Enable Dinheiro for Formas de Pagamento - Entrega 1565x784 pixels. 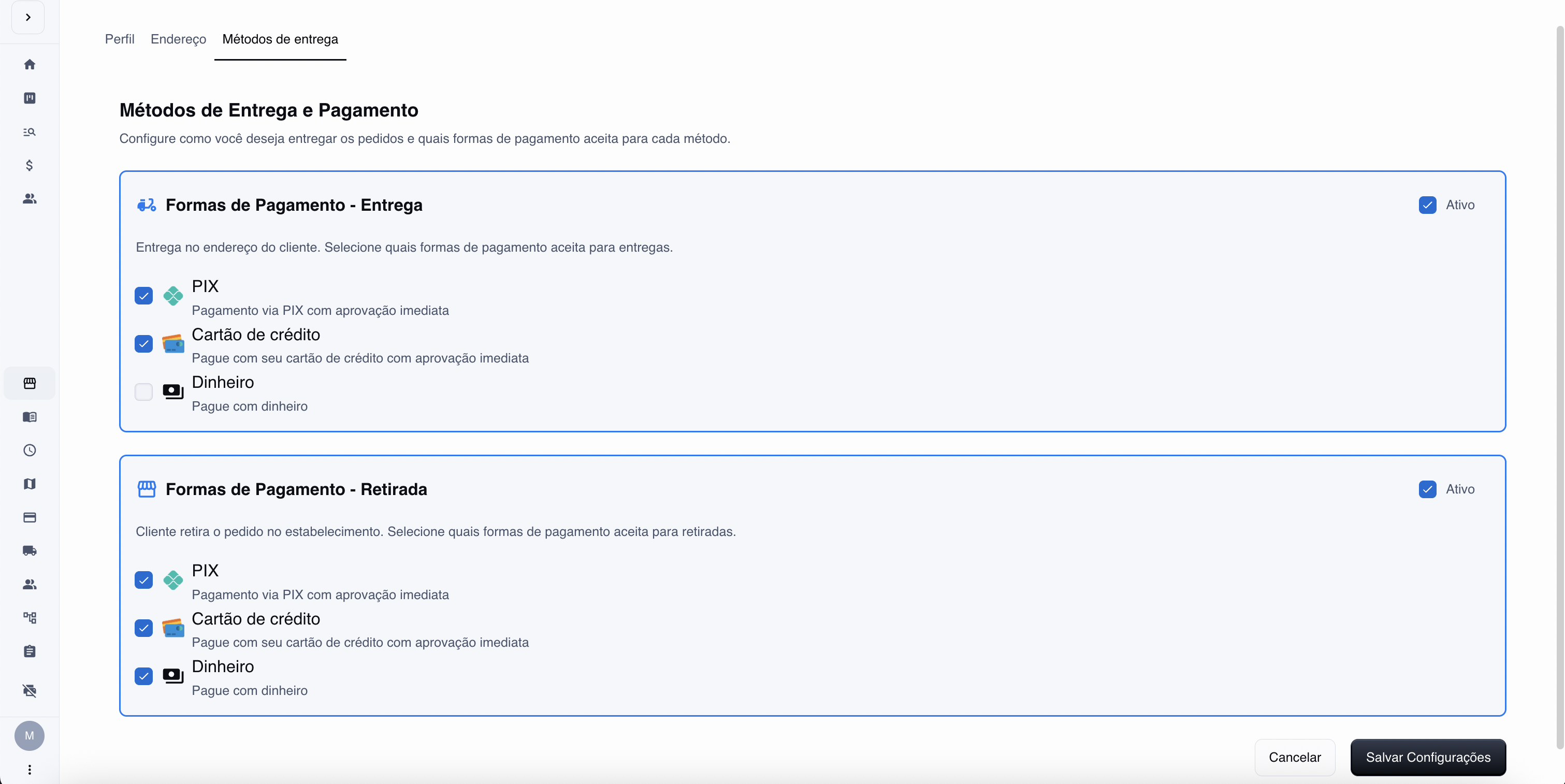143,391
